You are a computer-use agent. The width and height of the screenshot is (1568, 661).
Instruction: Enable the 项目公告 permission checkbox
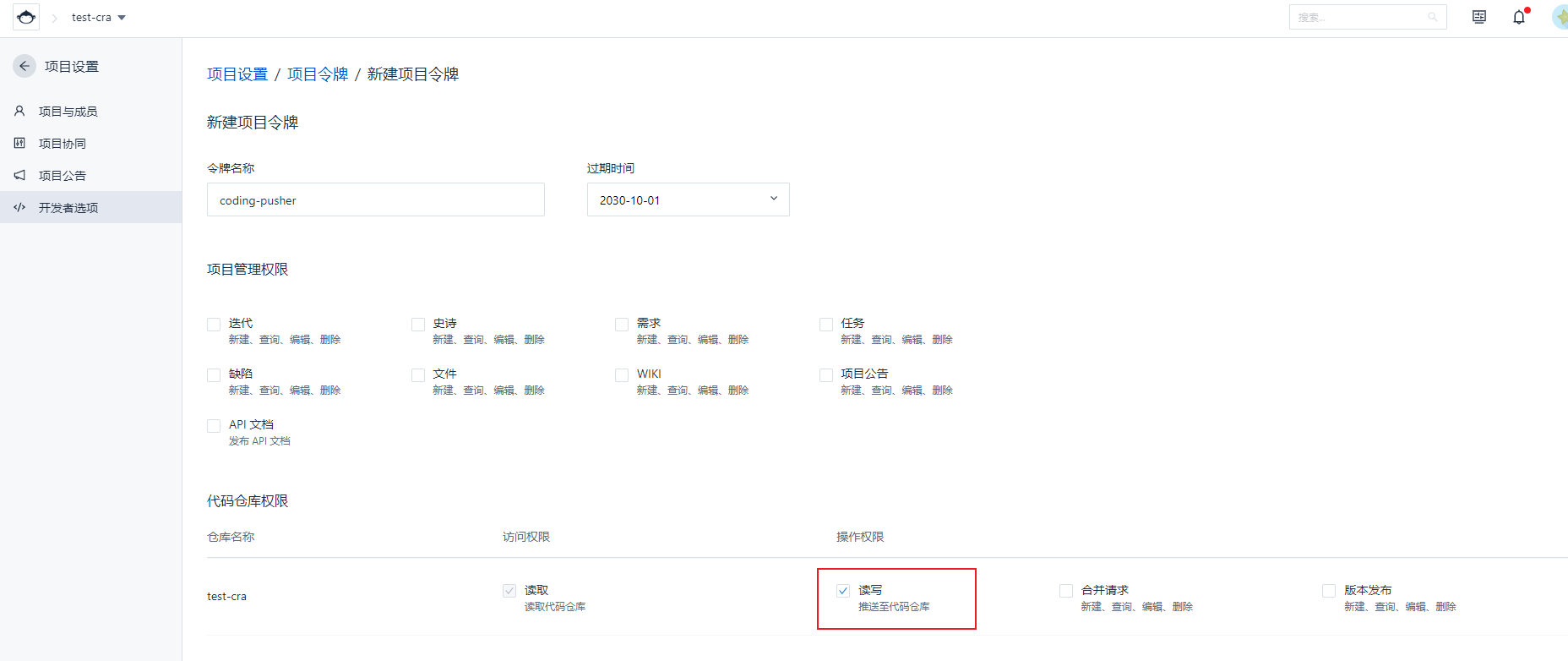(826, 375)
